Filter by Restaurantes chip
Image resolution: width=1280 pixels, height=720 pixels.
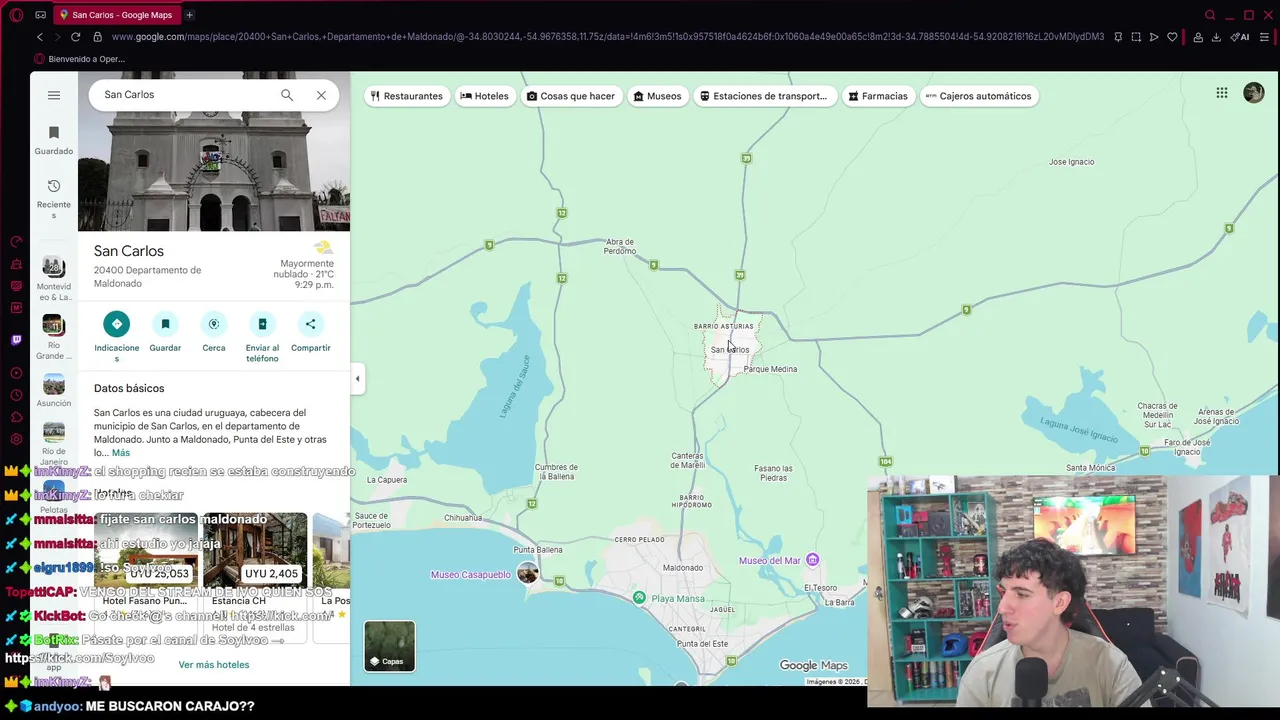pyautogui.click(x=406, y=96)
